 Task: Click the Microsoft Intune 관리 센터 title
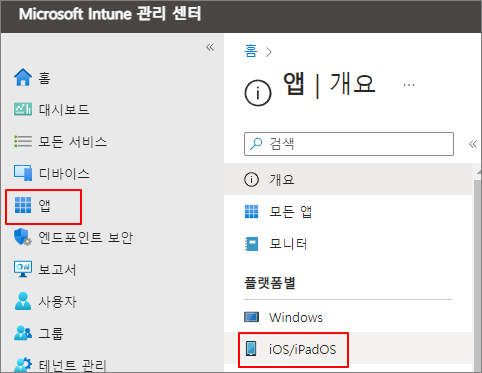point(110,14)
